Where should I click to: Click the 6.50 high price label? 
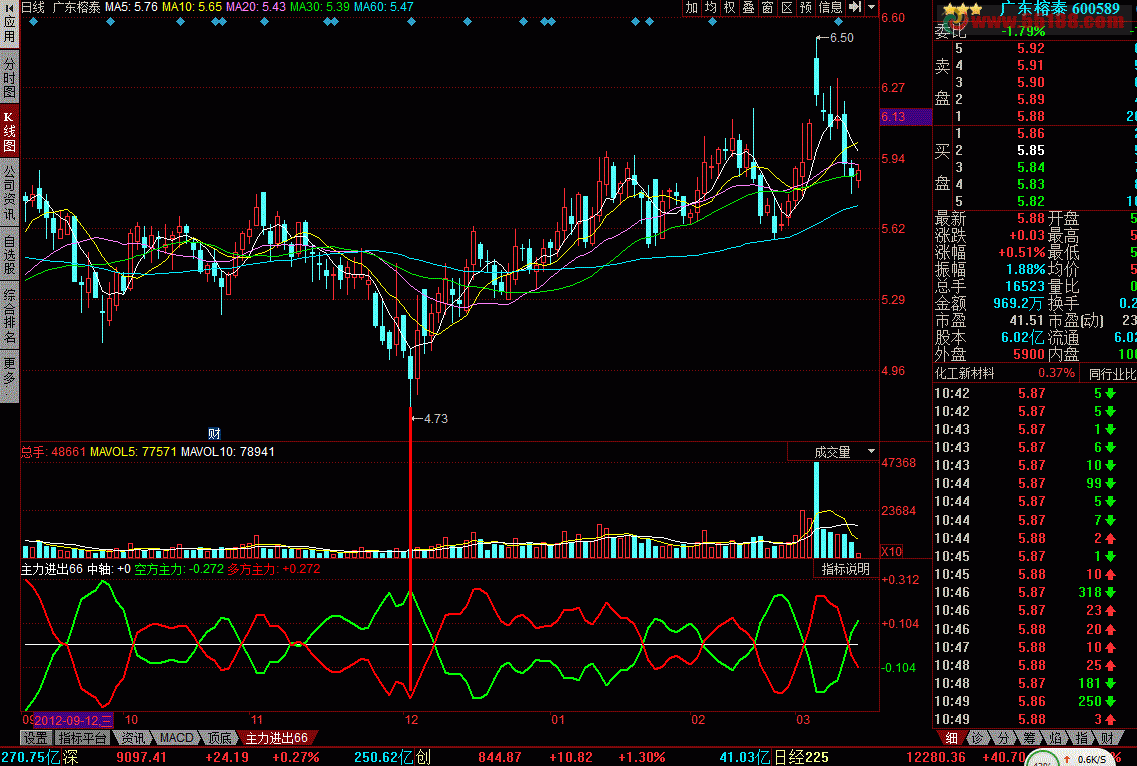tap(841, 38)
